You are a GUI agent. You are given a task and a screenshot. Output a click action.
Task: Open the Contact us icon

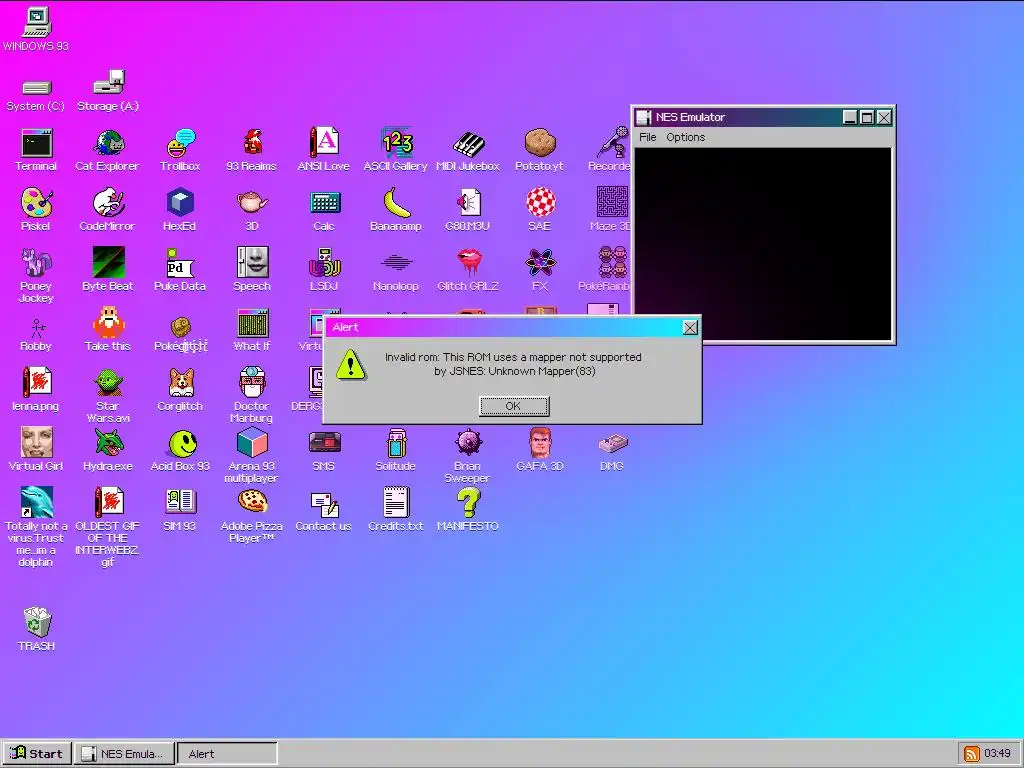pyautogui.click(x=324, y=504)
